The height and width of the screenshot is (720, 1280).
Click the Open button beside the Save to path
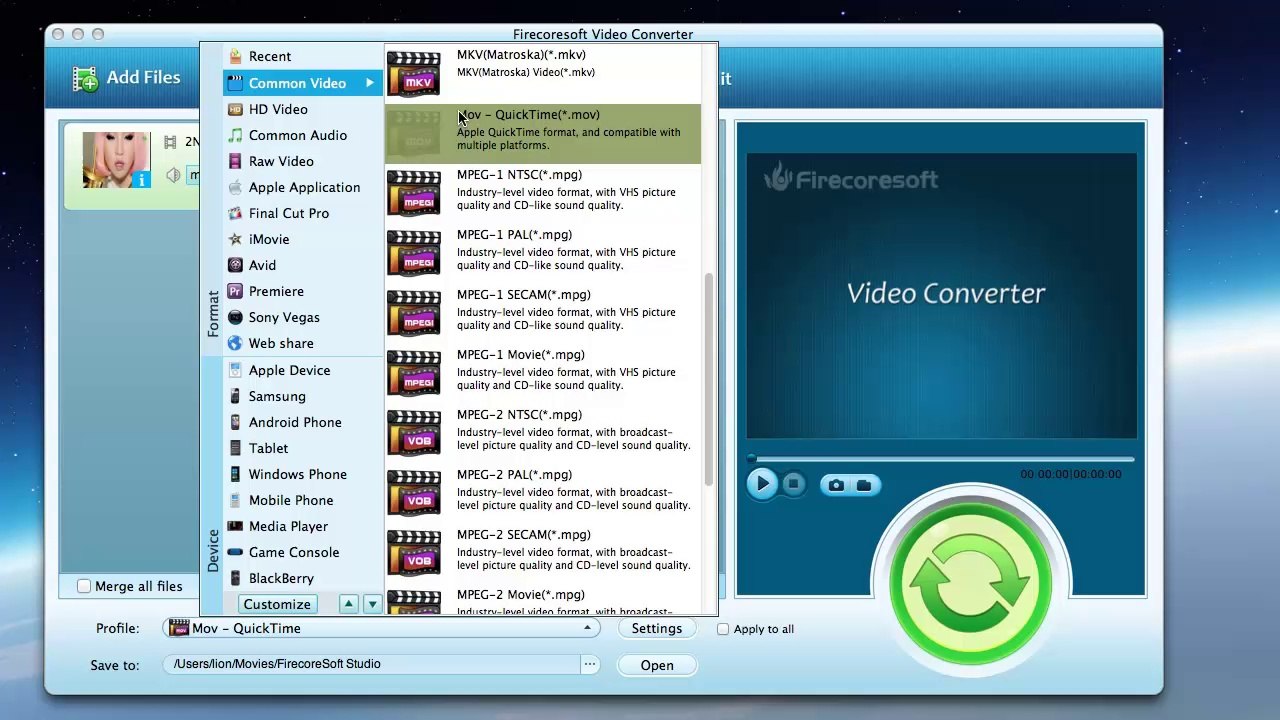coord(657,665)
